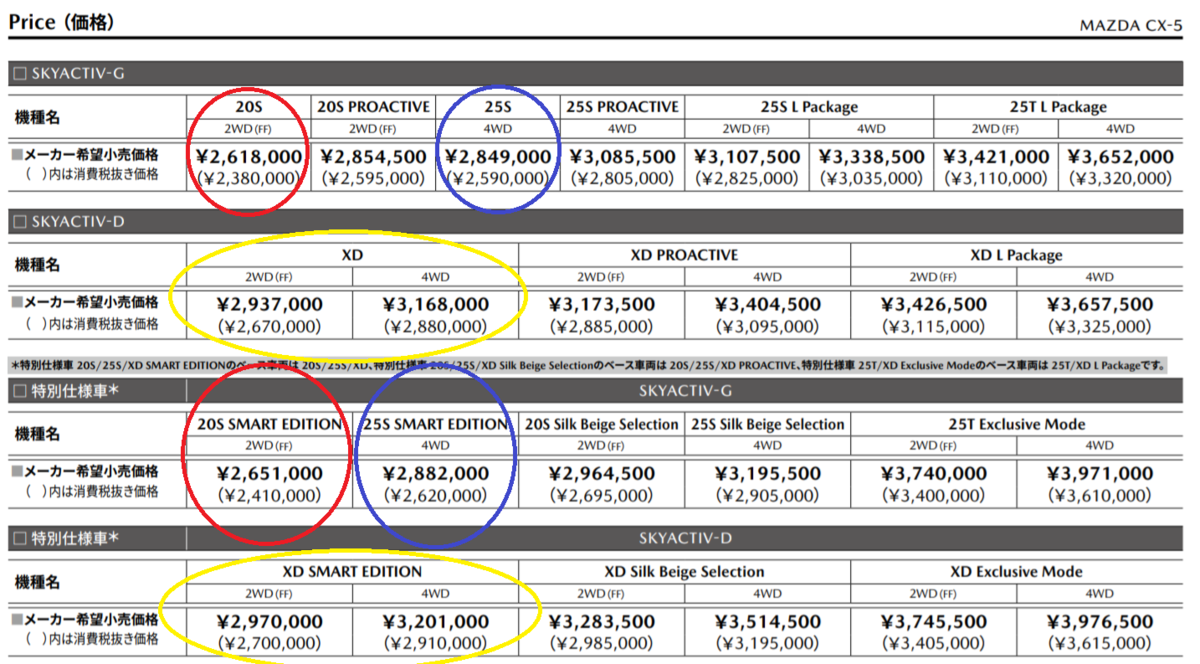Click the price ¥3,652,000

pyautogui.click(x=1120, y=157)
